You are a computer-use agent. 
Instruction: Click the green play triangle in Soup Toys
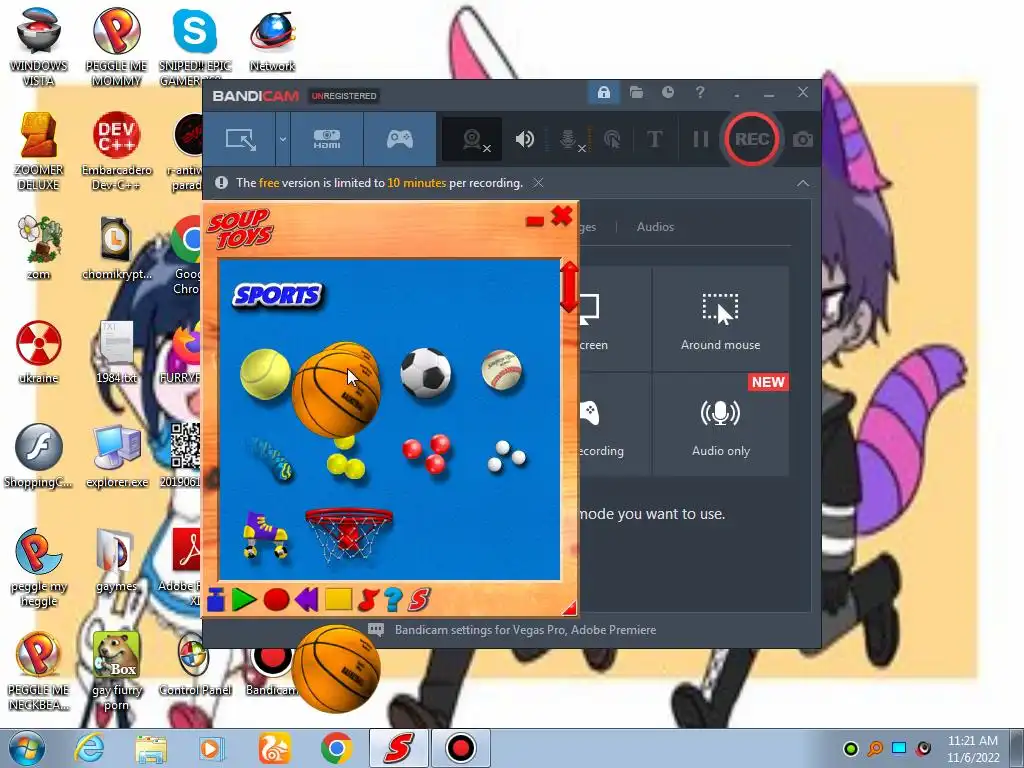[x=244, y=600]
